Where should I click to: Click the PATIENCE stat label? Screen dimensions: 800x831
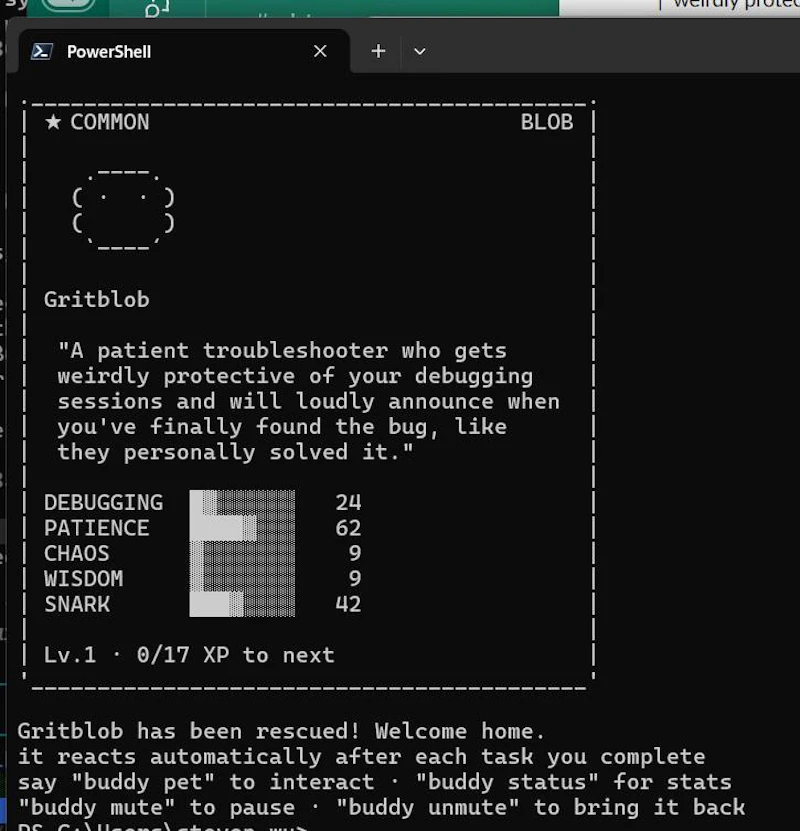pyautogui.click(x=96, y=528)
